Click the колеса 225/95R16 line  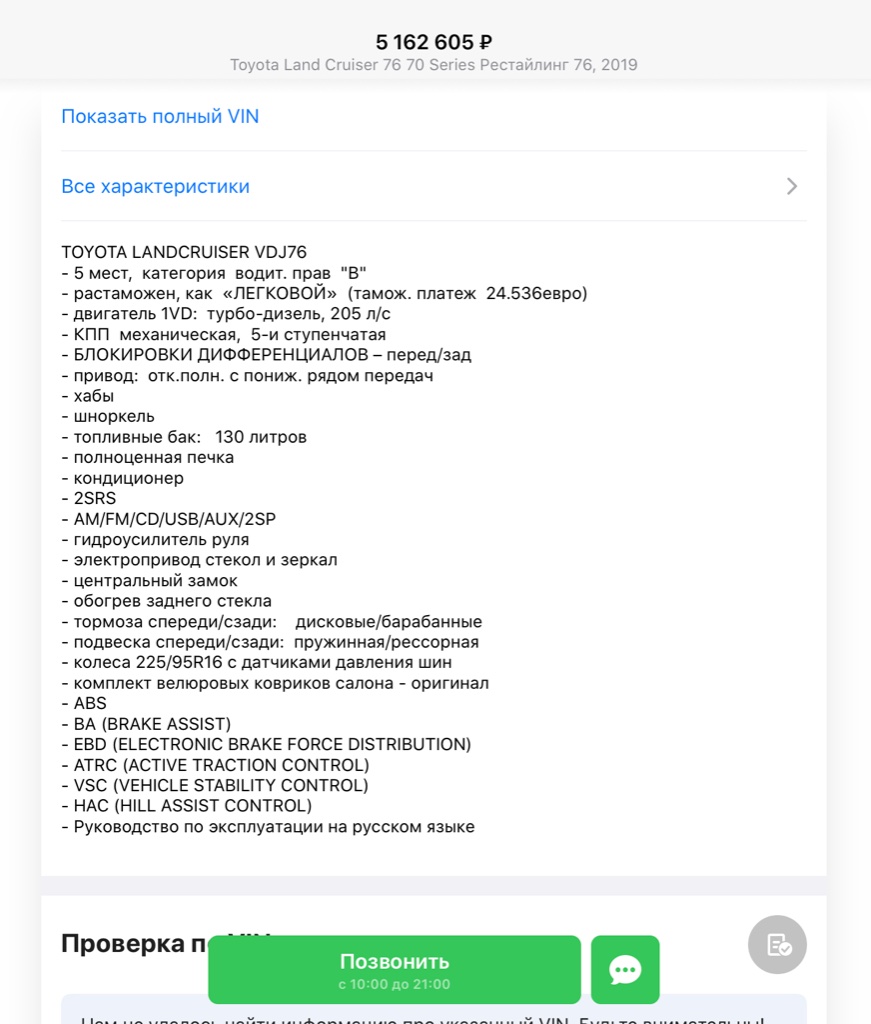click(257, 662)
